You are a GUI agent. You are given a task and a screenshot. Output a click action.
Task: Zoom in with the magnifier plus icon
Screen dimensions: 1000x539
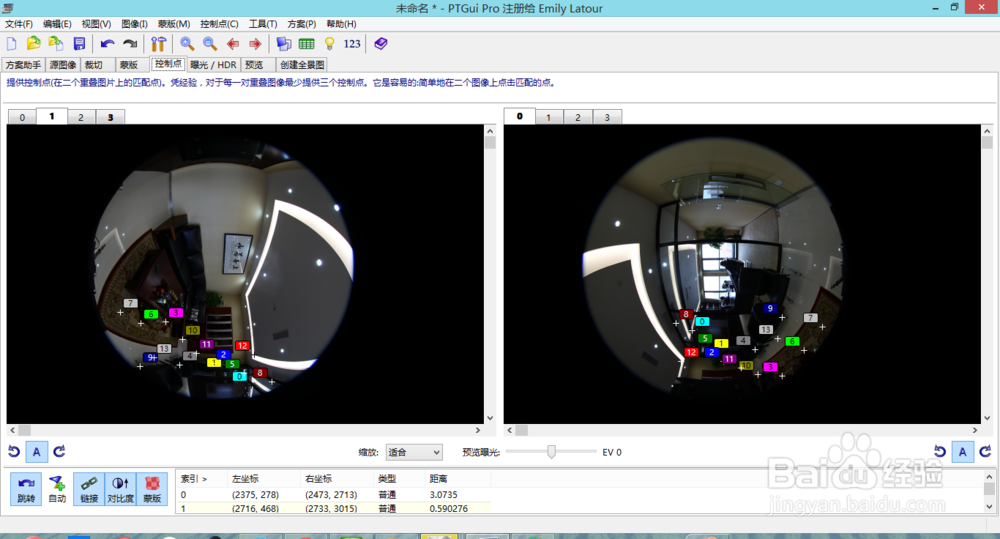[187, 43]
